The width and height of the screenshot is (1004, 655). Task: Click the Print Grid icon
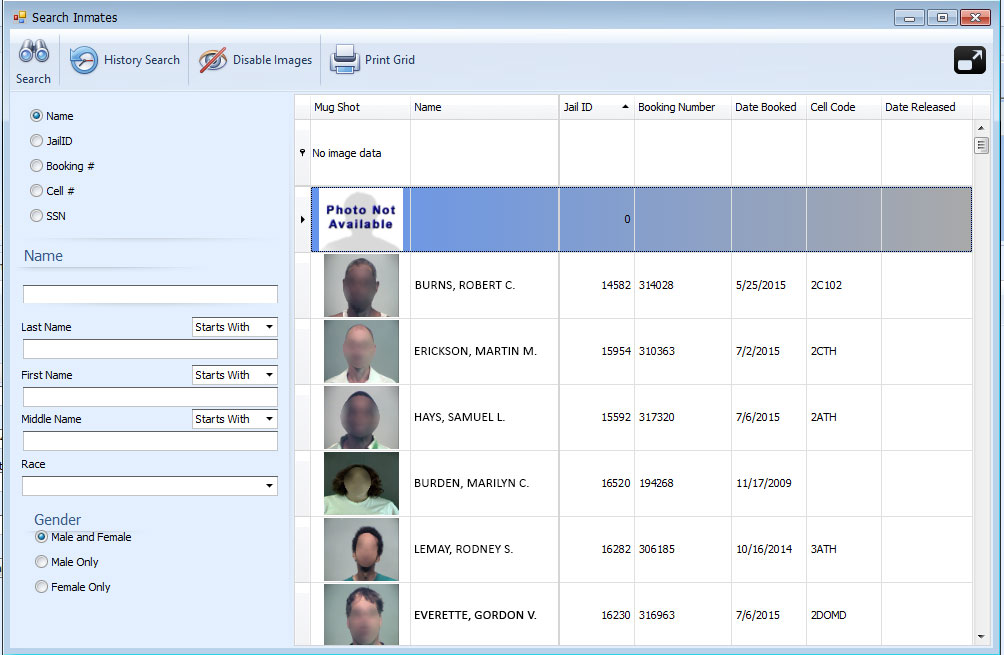(x=344, y=59)
